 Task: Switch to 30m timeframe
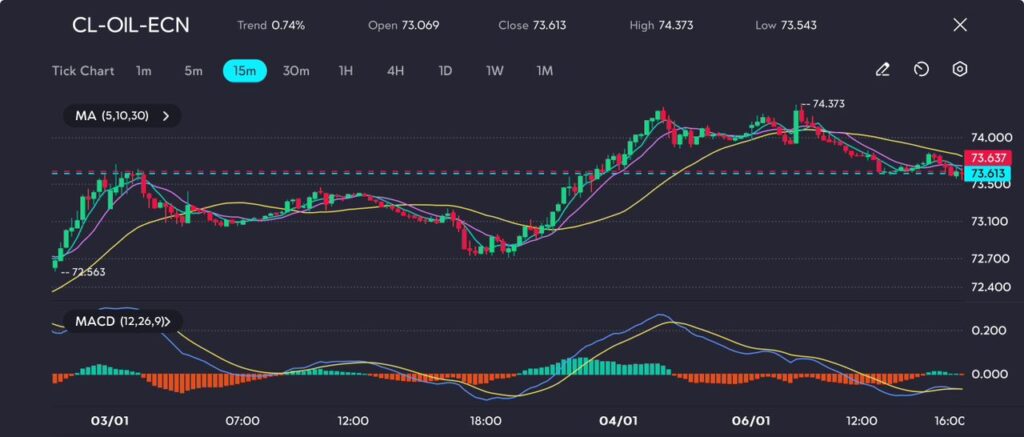click(296, 71)
